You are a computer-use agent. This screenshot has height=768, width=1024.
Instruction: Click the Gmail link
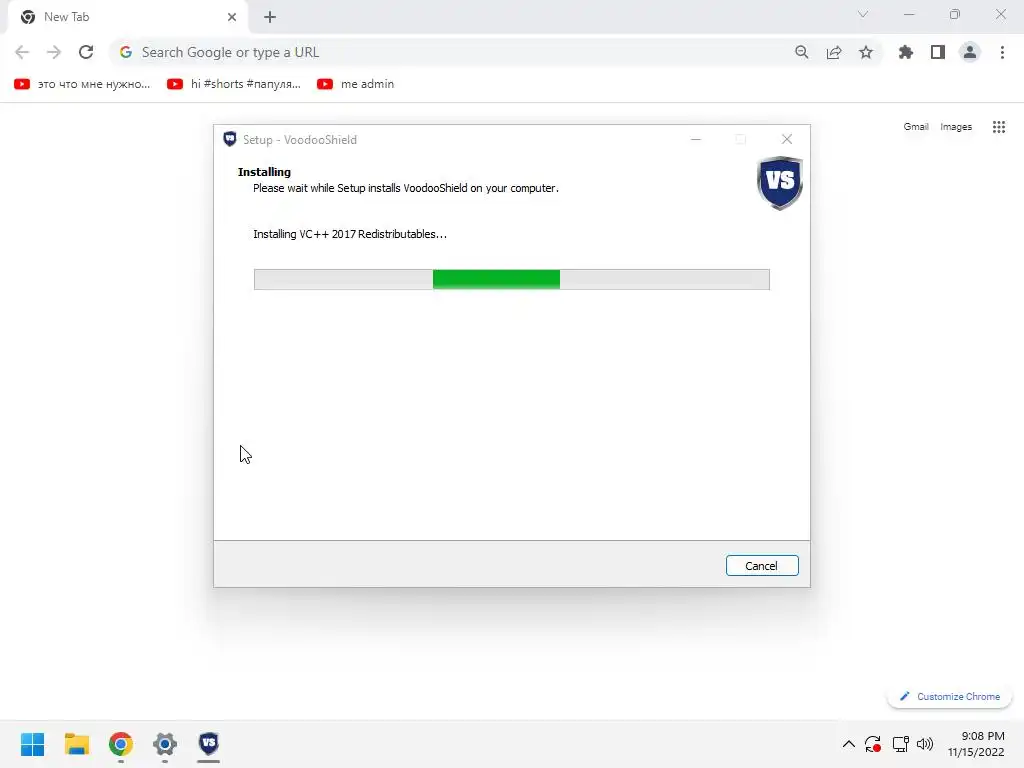coord(916,127)
